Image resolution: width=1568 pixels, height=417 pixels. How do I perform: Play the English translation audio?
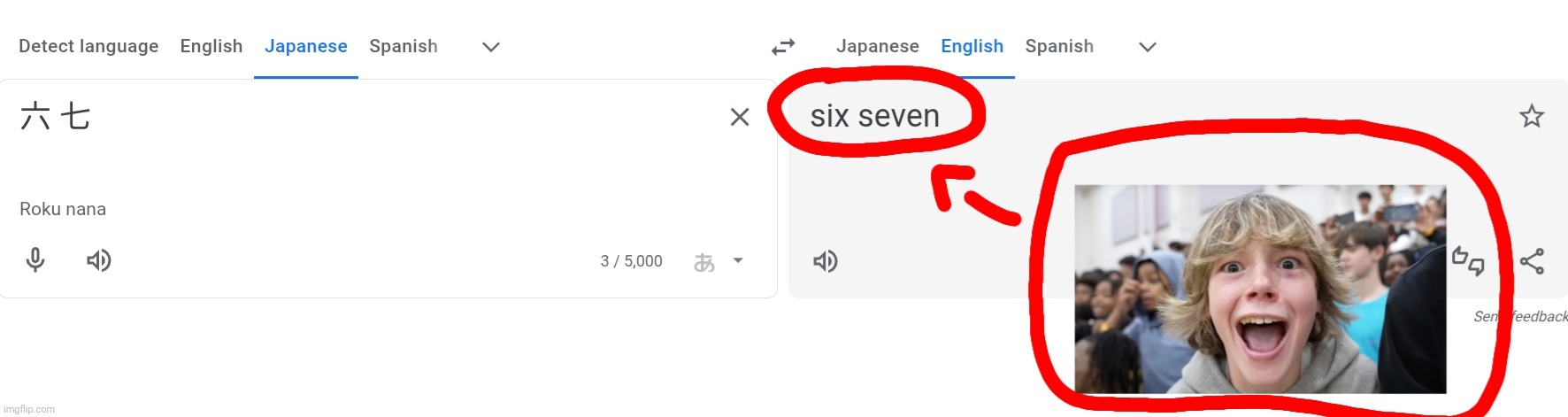coord(825,261)
